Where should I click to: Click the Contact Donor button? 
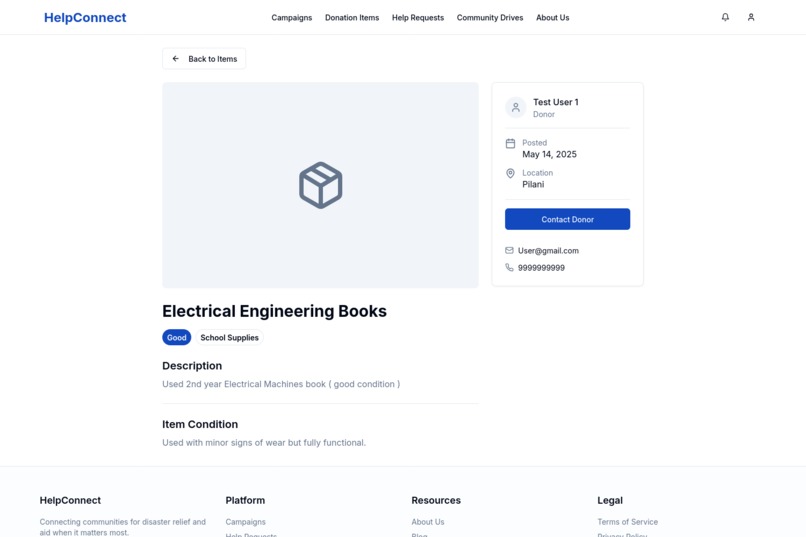567,219
